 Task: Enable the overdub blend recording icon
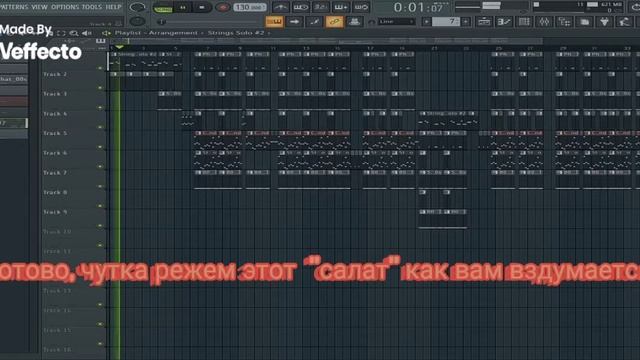coord(341,7)
